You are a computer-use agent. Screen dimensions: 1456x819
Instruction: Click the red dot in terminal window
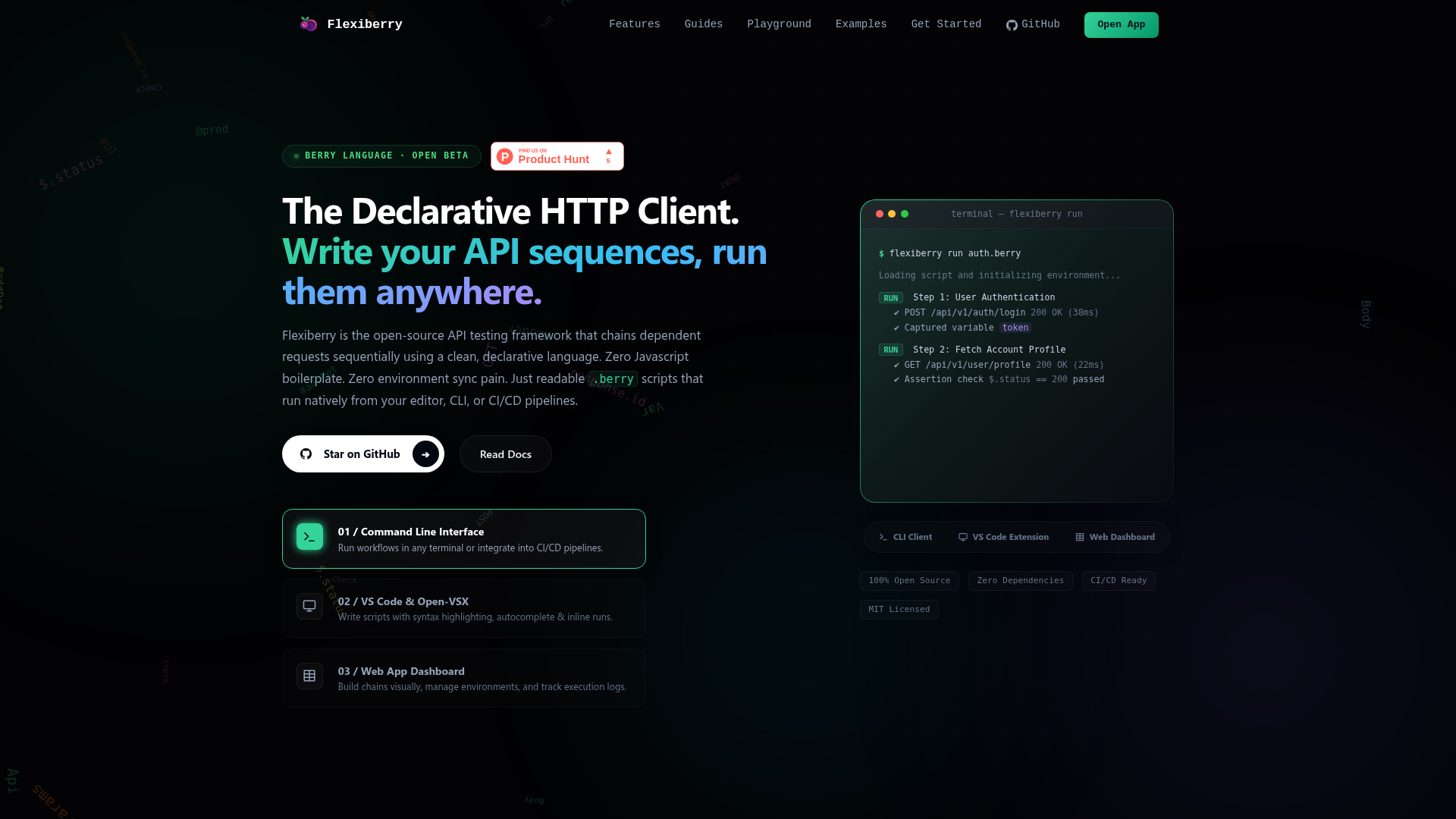(x=880, y=214)
